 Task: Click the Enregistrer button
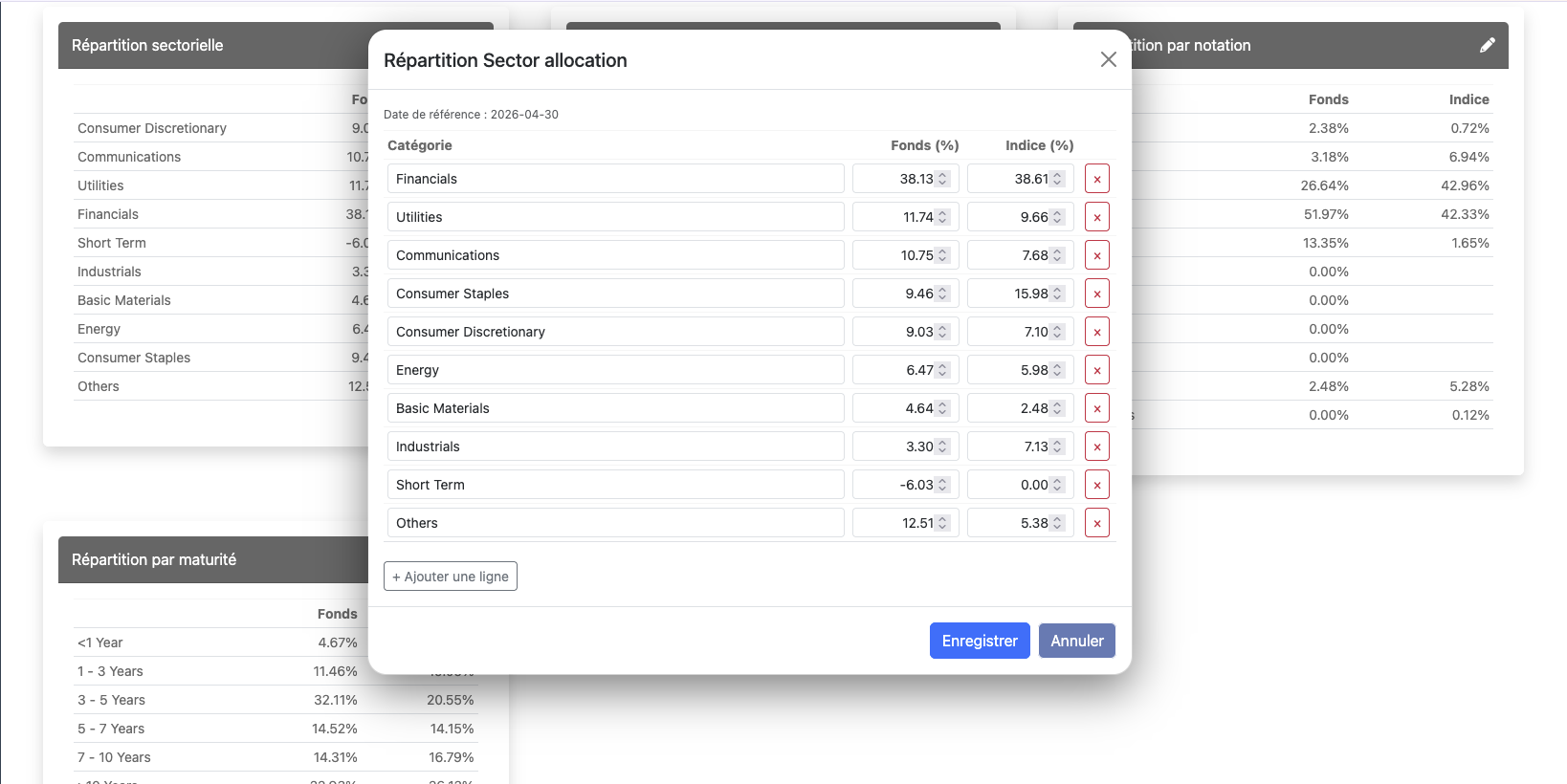click(x=980, y=641)
